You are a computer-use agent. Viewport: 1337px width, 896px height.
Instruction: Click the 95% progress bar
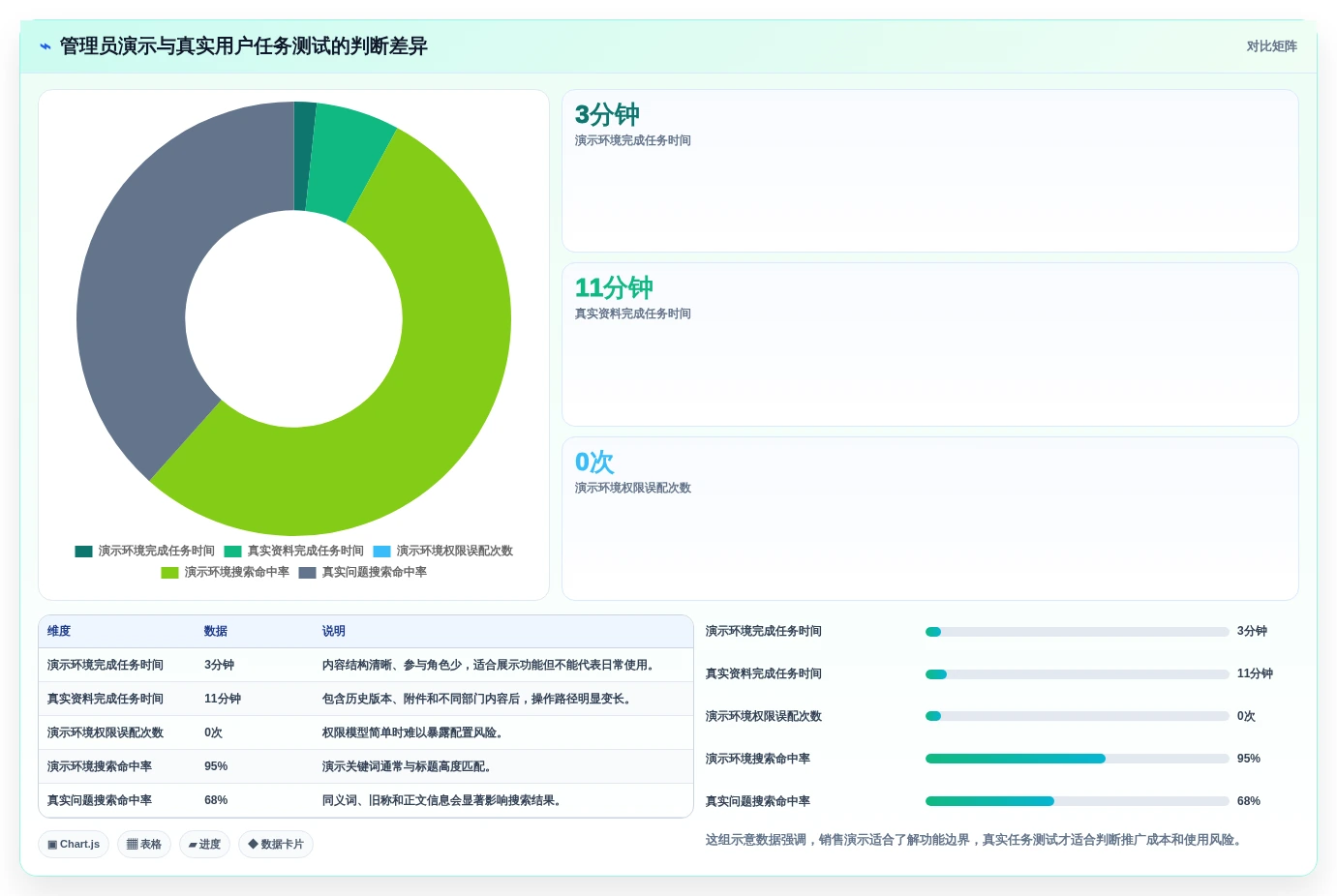pyautogui.click(x=1078, y=759)
